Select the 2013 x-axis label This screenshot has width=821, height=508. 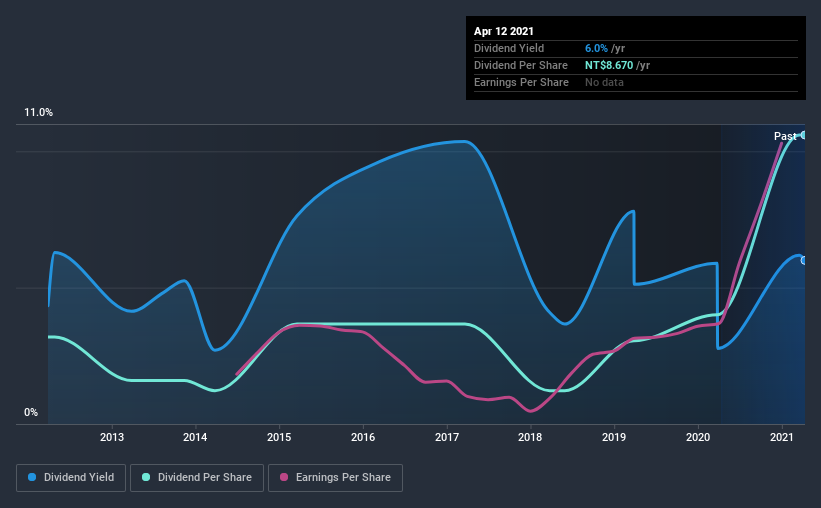click(x=112, y=437)
